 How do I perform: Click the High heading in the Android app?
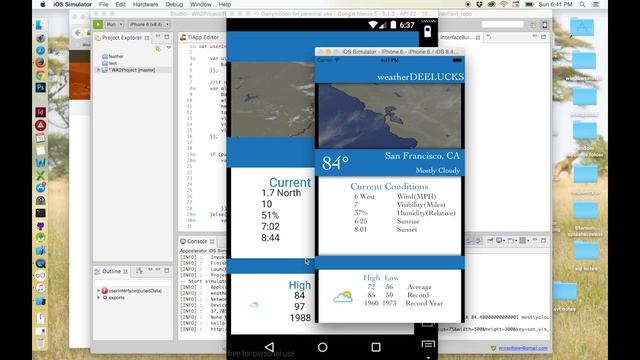[300, 285]
